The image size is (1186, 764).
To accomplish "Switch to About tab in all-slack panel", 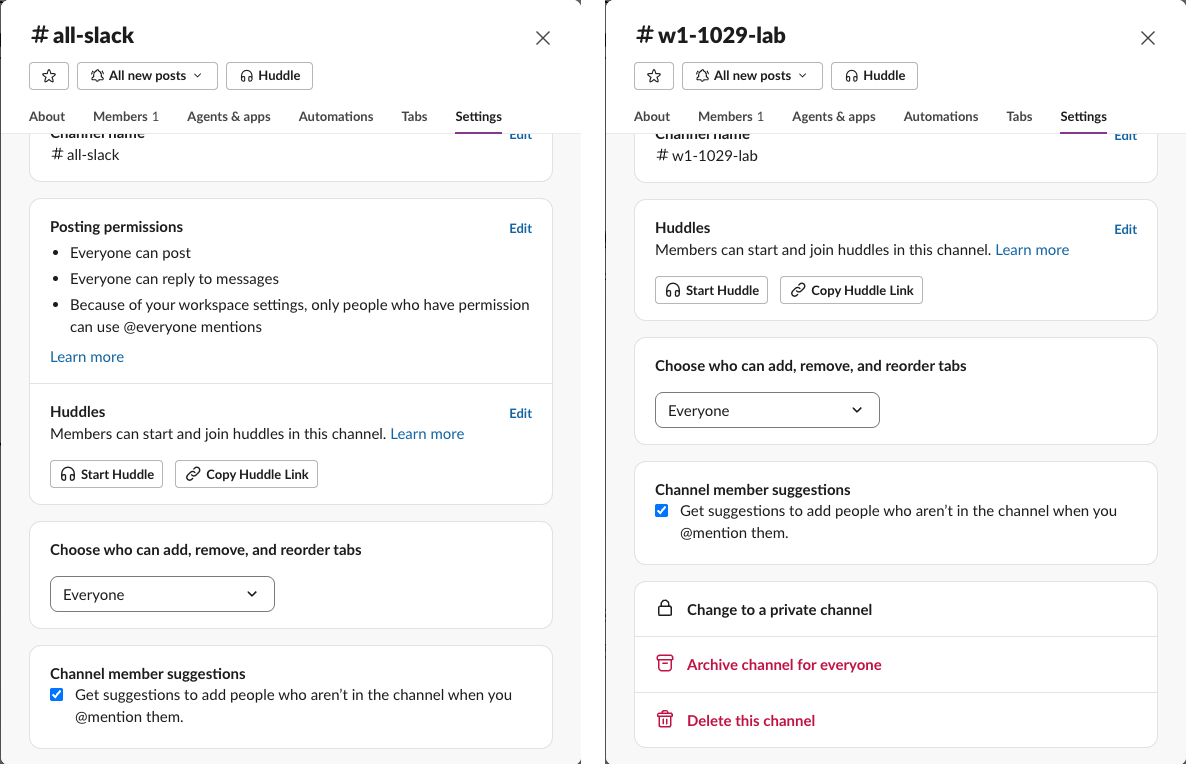I will [47, 116].
